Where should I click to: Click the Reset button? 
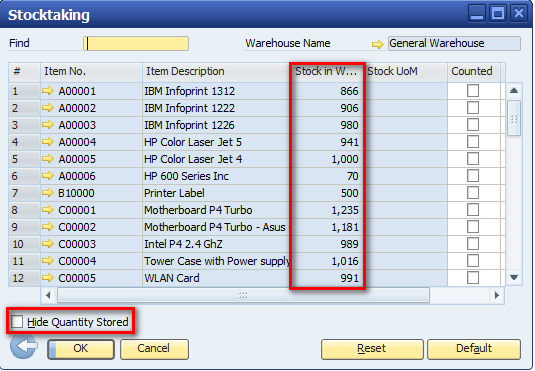[372, 349]
